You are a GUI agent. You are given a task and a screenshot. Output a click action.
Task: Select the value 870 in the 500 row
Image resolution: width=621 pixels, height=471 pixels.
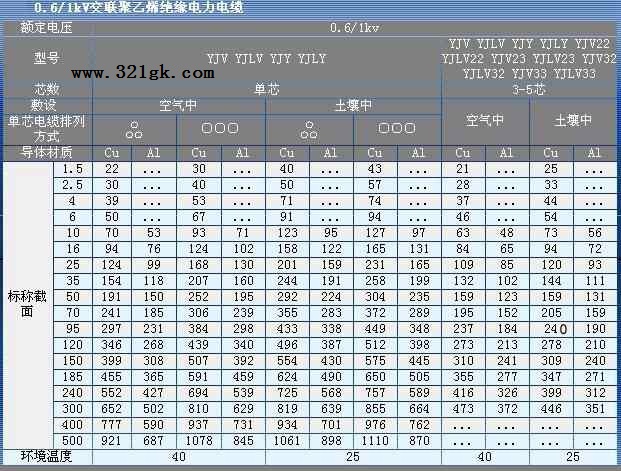[x=419, y=440]
